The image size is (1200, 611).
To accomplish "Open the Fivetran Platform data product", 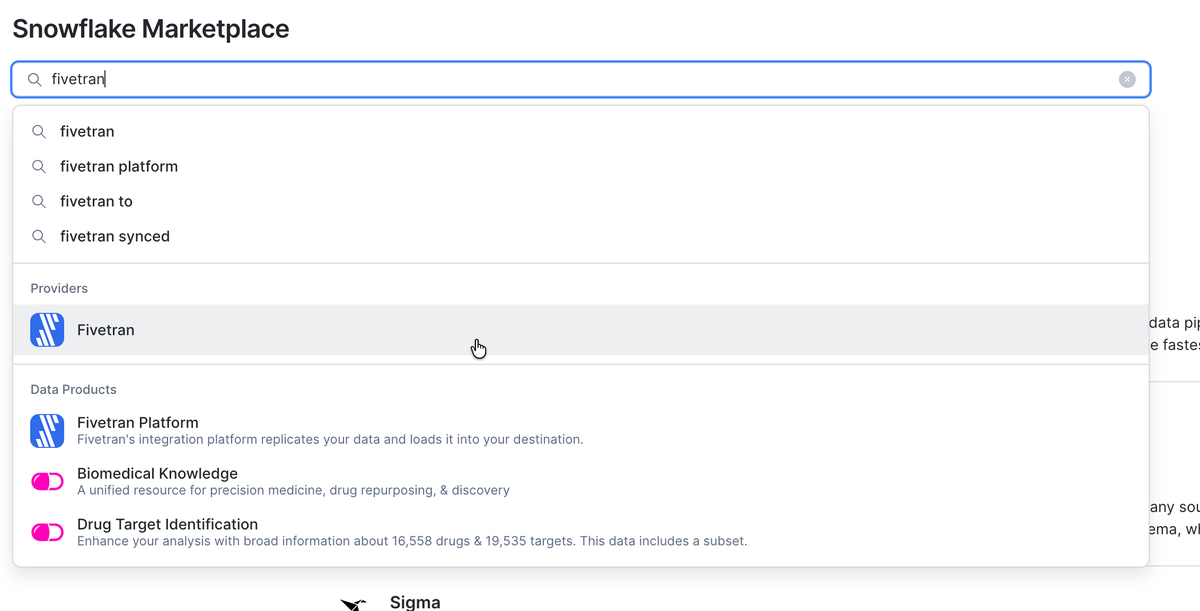I will [580, 431].
